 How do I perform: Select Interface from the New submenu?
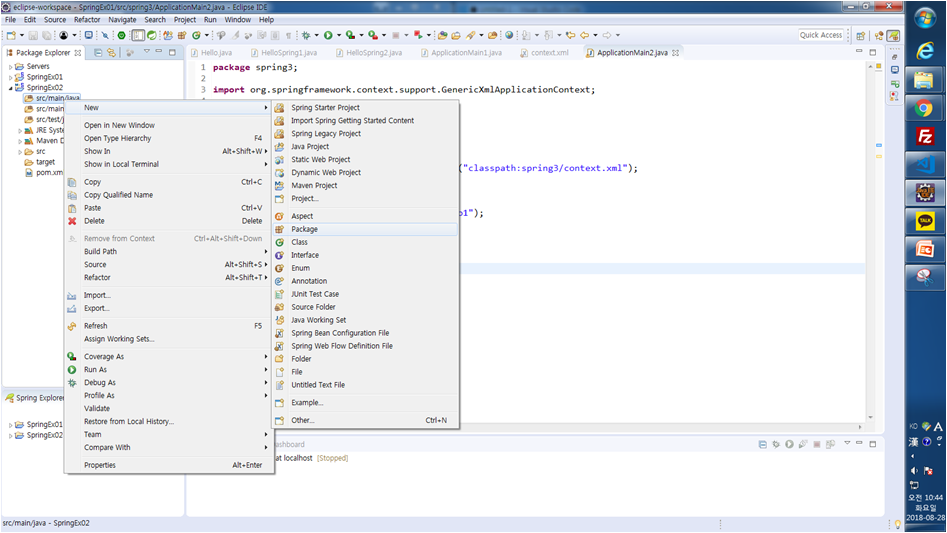365,255
